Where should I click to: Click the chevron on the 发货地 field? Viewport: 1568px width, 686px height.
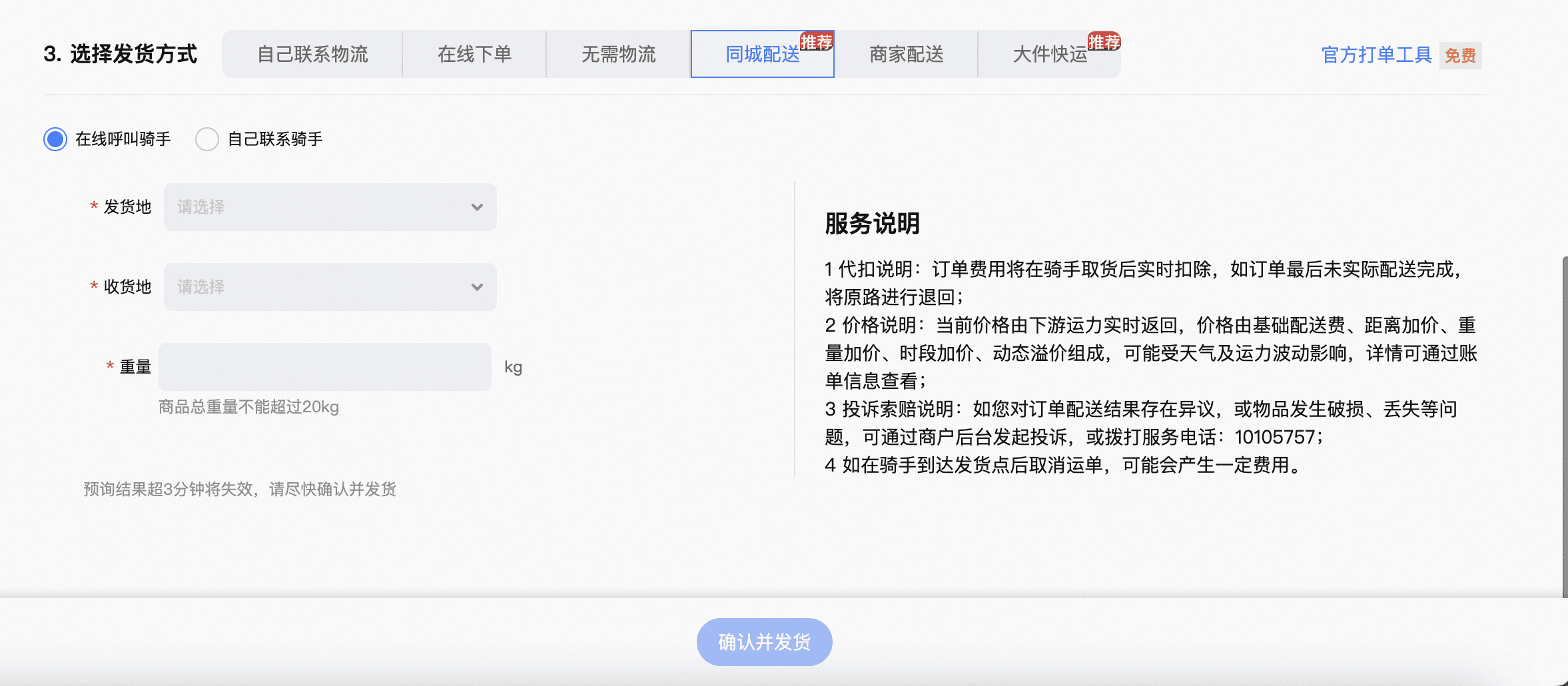click(477, 206)
